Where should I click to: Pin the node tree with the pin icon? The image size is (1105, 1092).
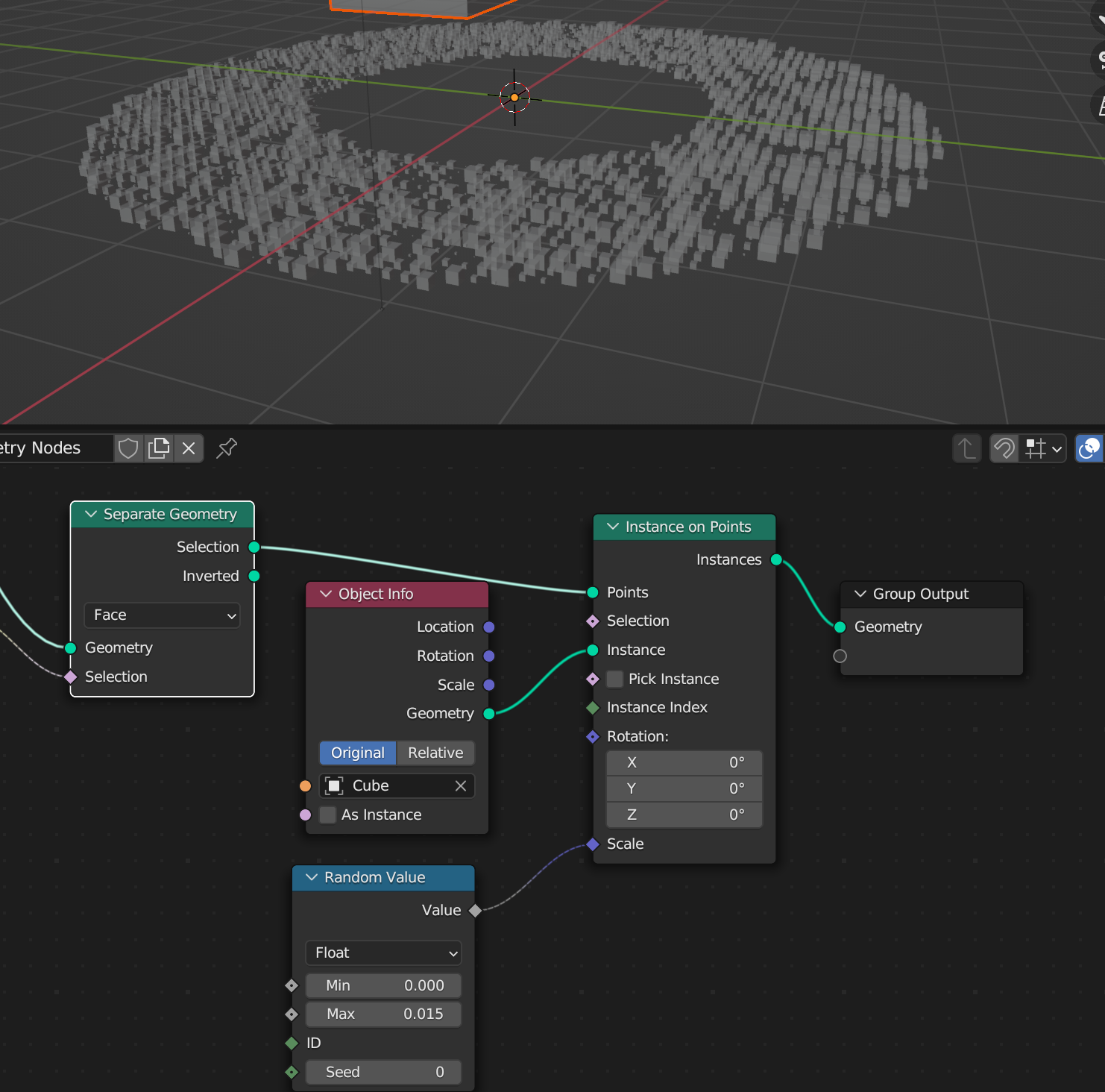(227, 448)
